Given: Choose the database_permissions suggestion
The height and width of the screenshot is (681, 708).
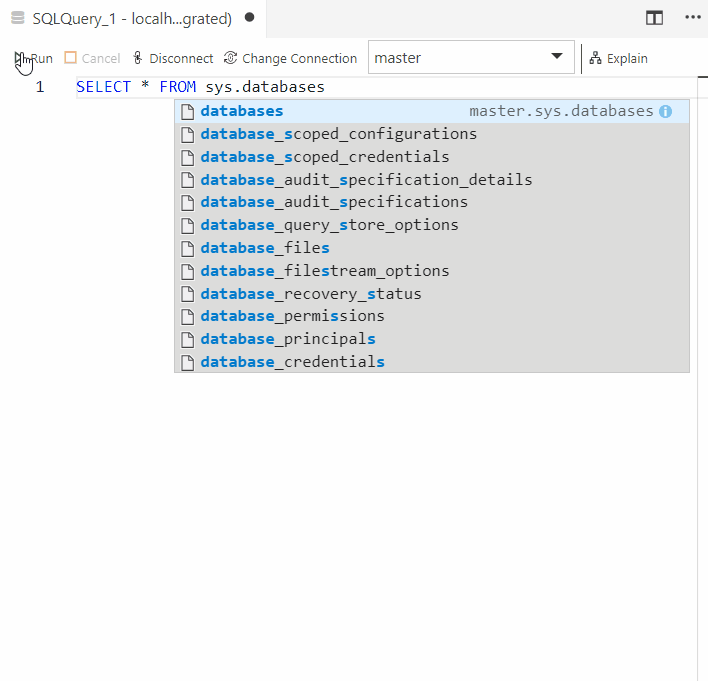Looking at the screenshot, I should click(292, 316).
